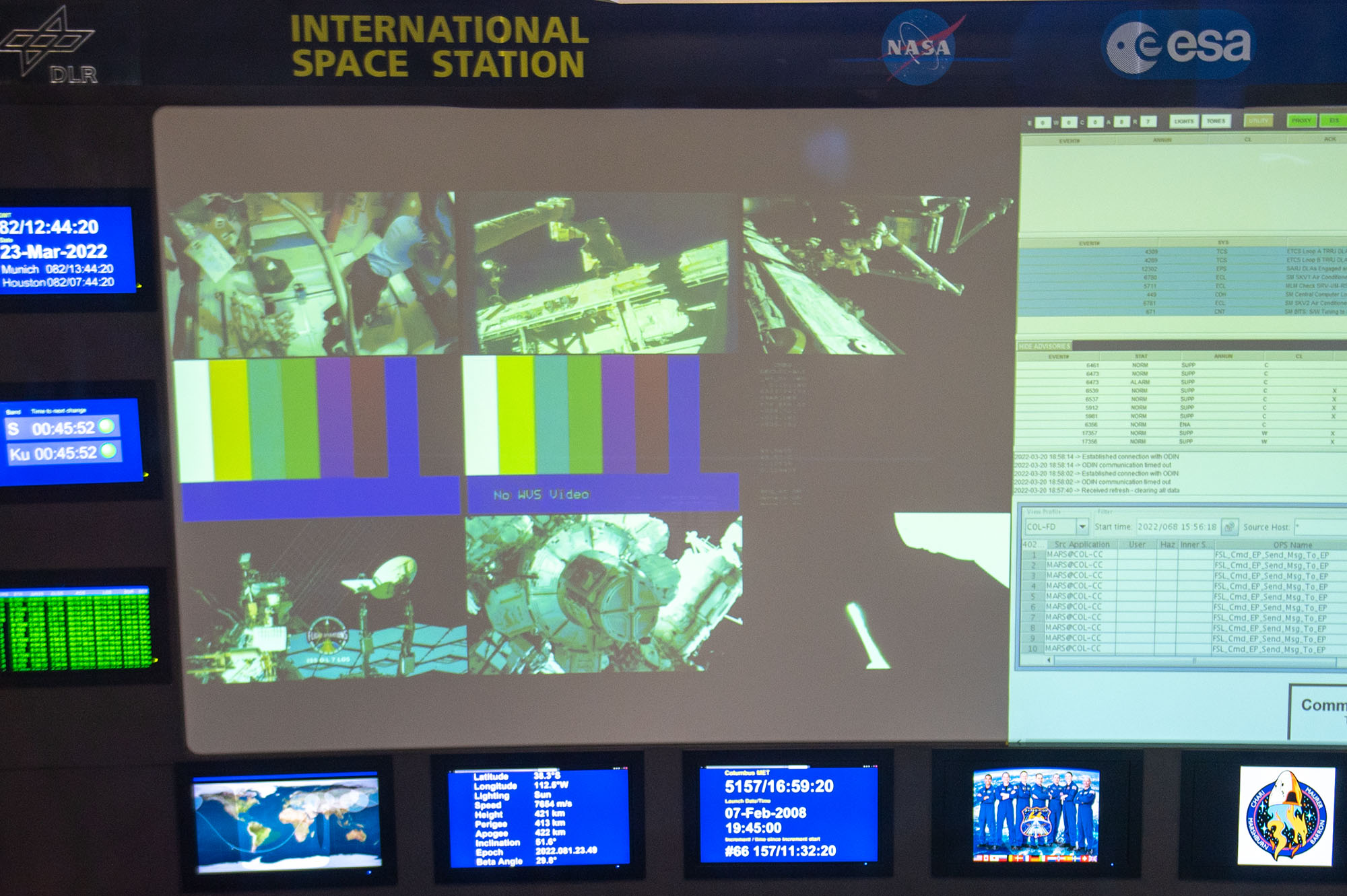Click the calendar icon beside Start time
Image resolution: width=1347 pixels, height=896 pixels.
click(x=1230, y=526)
